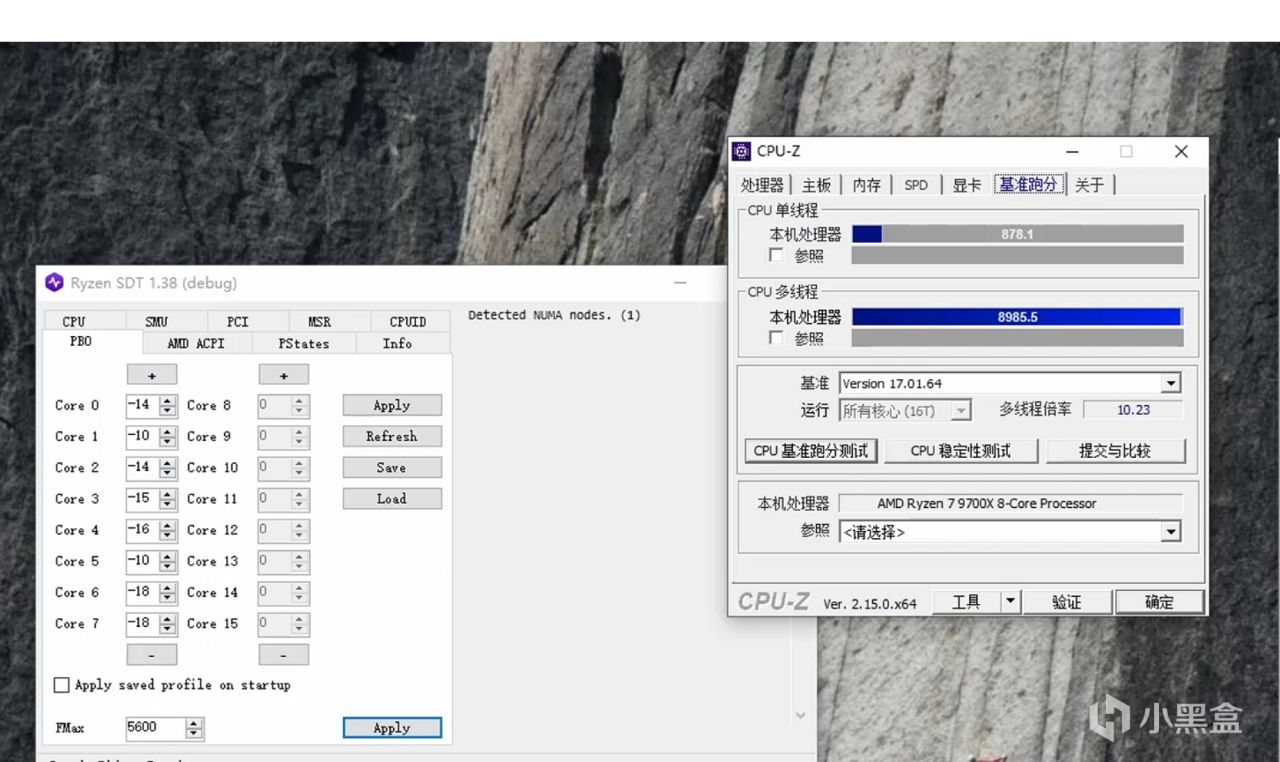
Task: Run the CPU 稳定性测试 stress test
Action: click(x=961, y=451)
